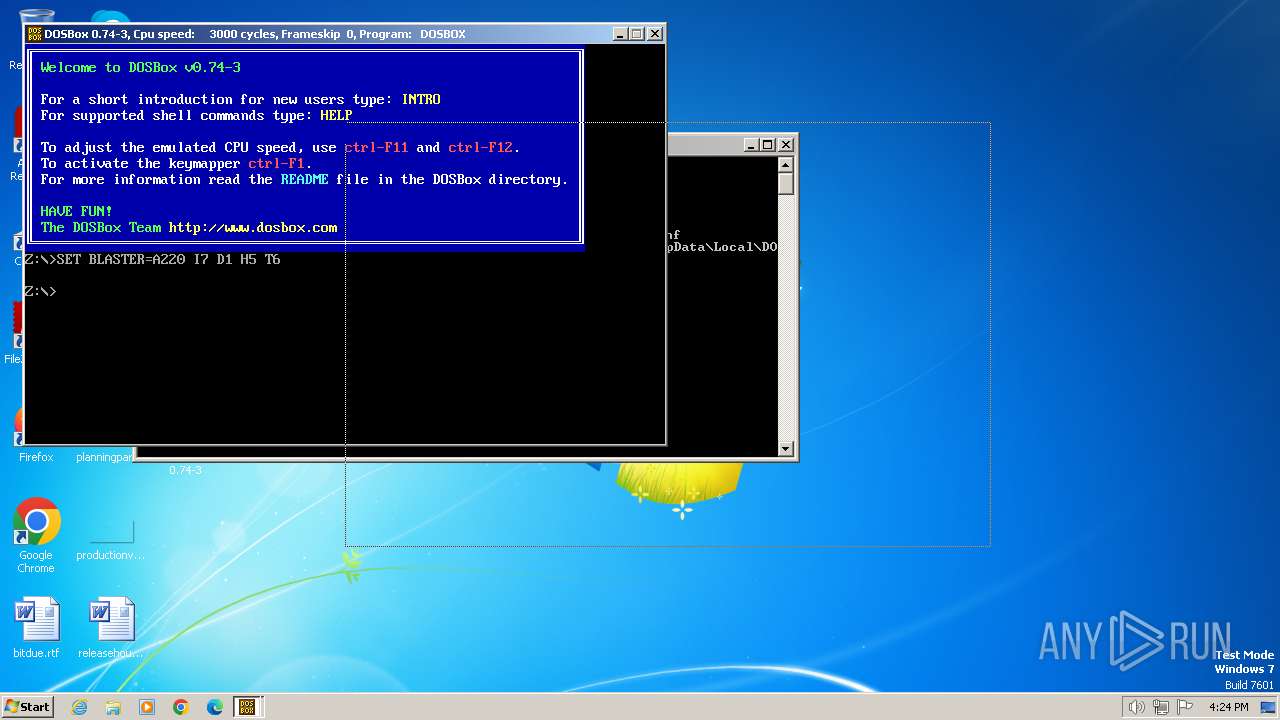
Task: Close the DOSBox status window behind
Action: coord(786,145)
